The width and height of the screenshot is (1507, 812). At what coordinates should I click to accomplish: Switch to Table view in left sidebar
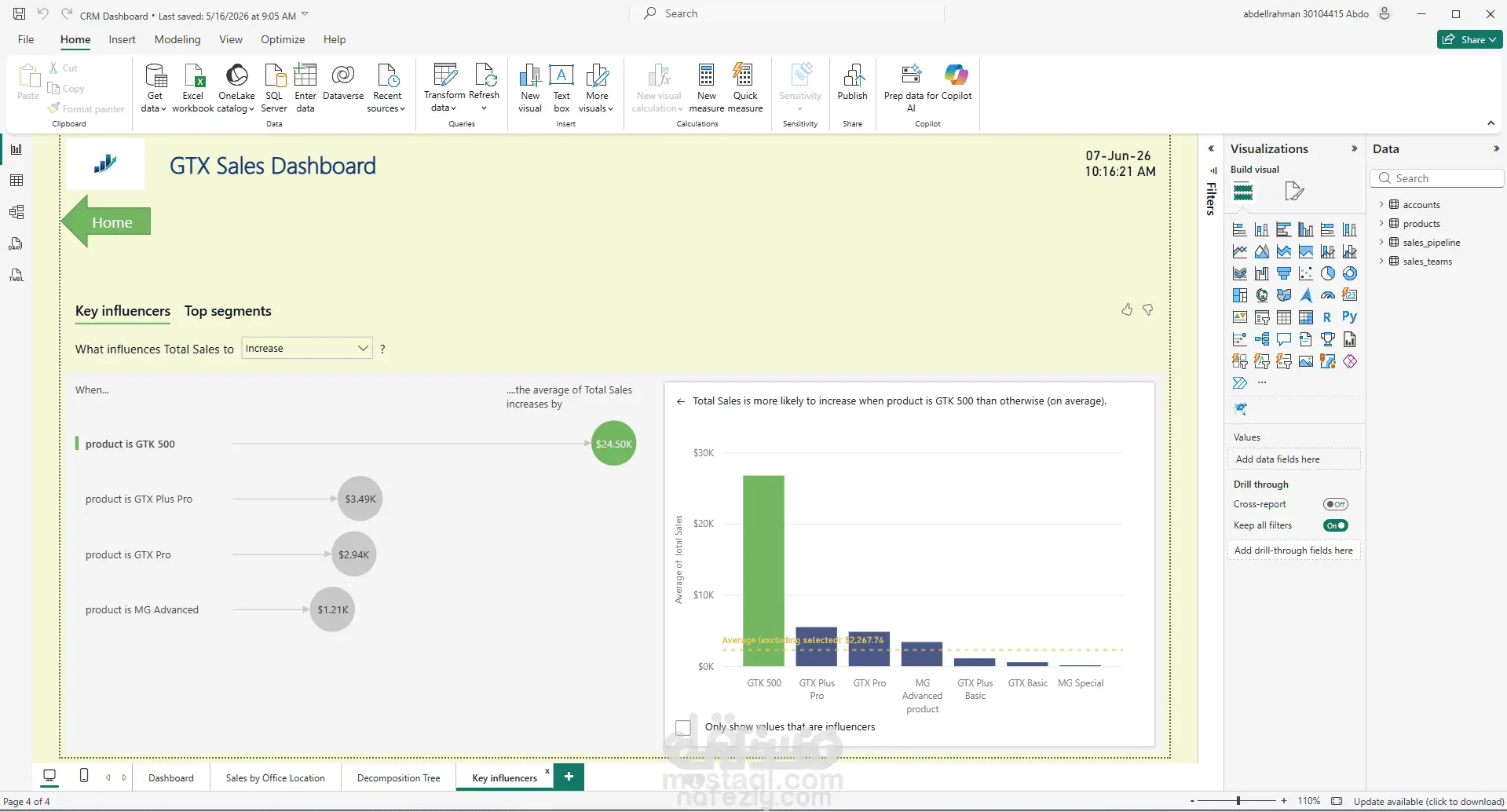[x=16, y=181]
